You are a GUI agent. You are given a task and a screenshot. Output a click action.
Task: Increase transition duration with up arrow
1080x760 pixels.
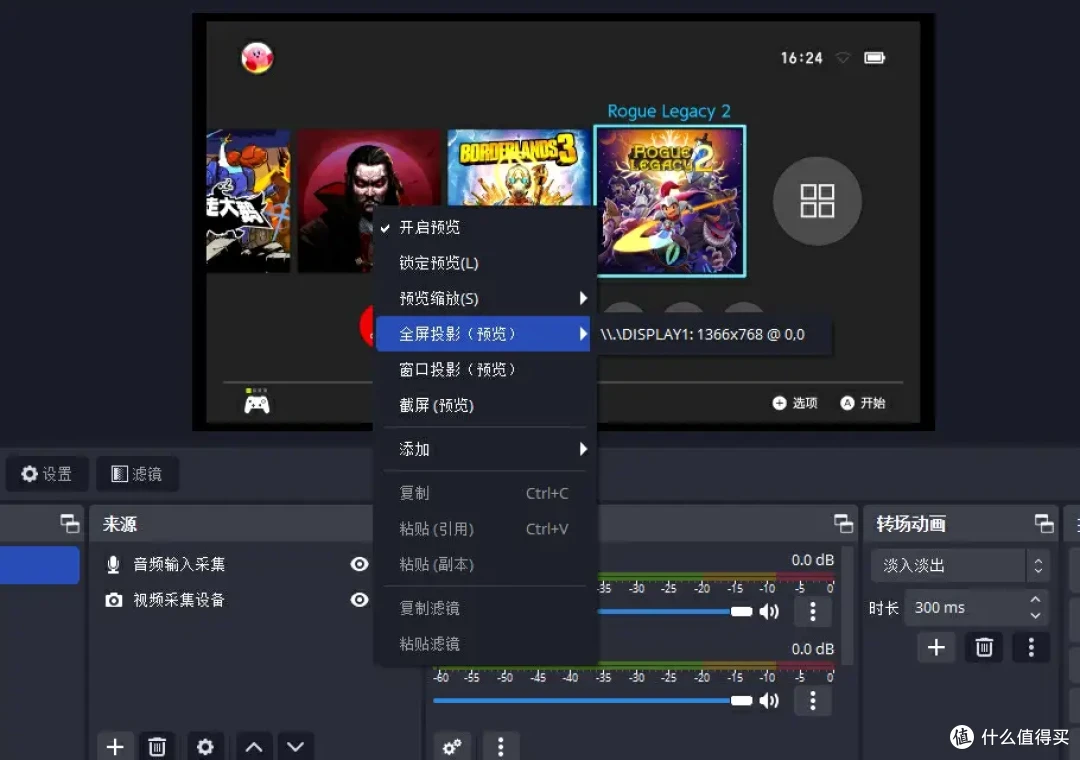click(x=1035, y=599)
